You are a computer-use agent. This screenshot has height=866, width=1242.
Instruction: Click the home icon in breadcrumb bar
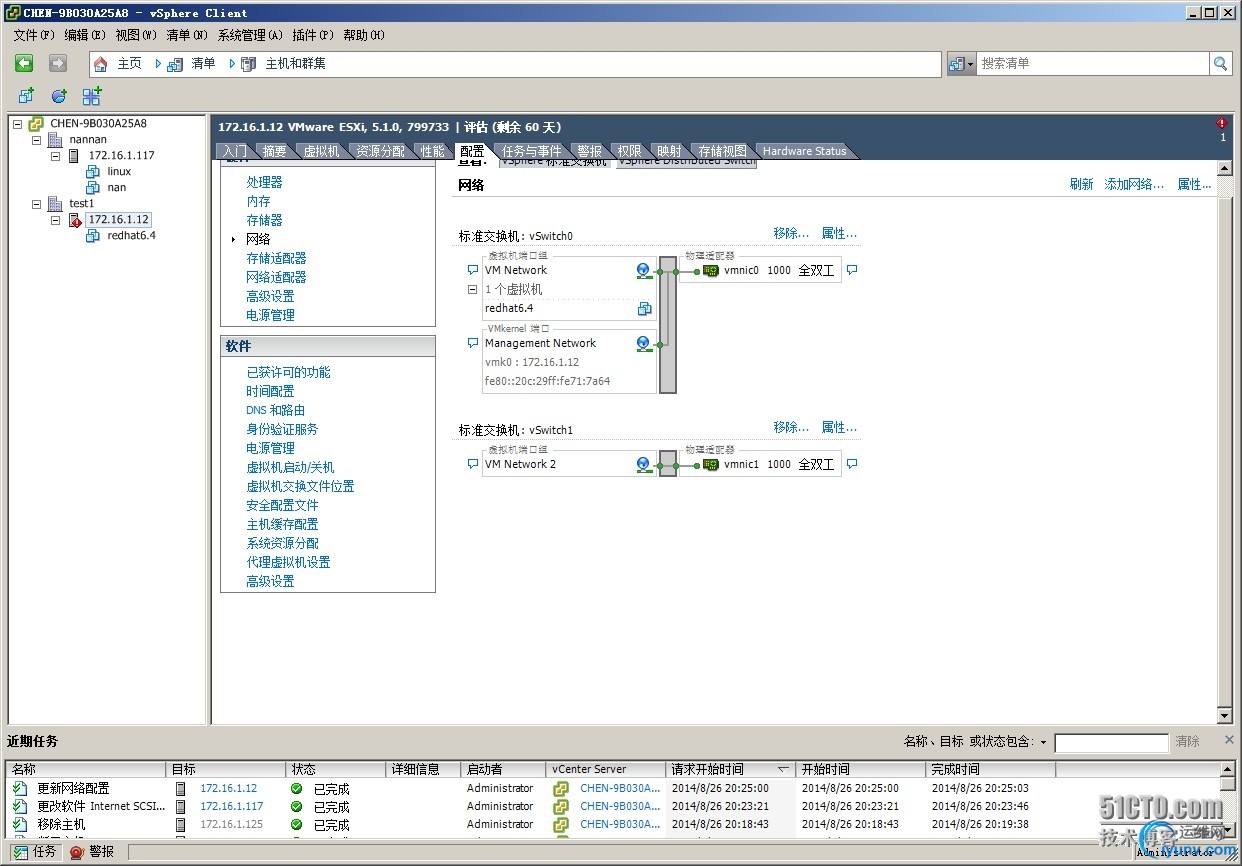click(101, 64)
